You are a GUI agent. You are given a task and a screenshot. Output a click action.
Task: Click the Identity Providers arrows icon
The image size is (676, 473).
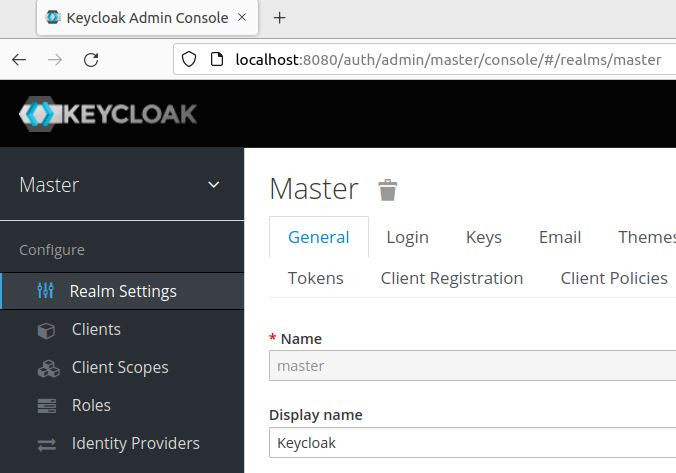point(47,444)
